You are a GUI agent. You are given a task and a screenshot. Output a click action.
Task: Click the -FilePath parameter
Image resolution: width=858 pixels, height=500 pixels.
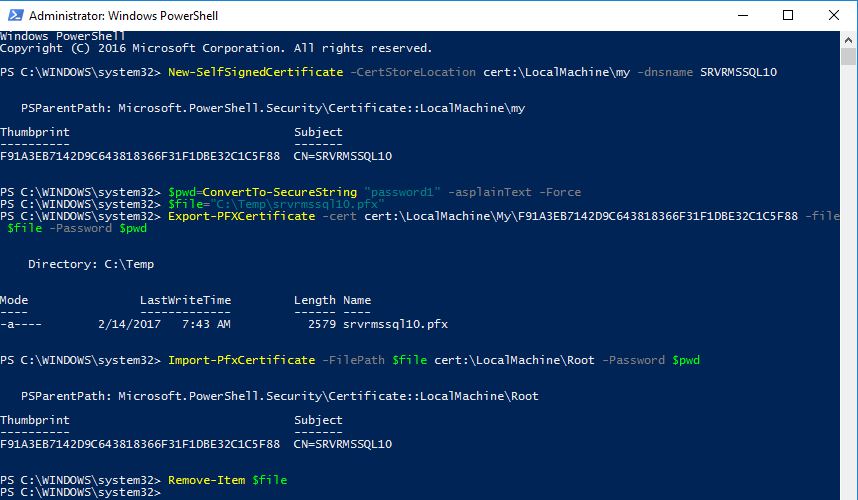tap(353, 361)
